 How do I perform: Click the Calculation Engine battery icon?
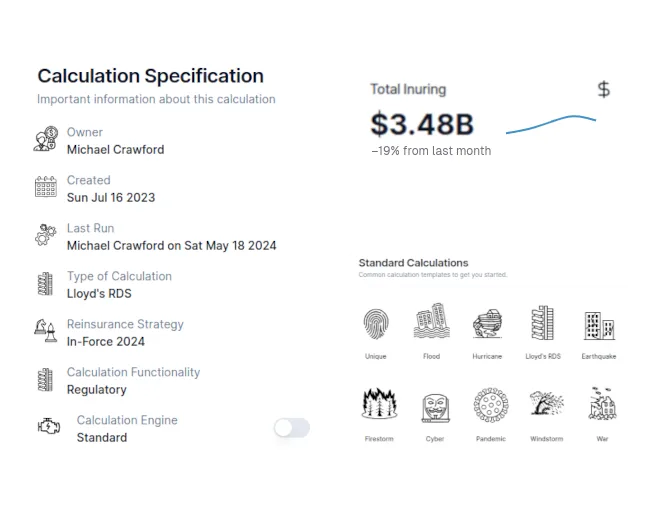[x=49, y=428]
